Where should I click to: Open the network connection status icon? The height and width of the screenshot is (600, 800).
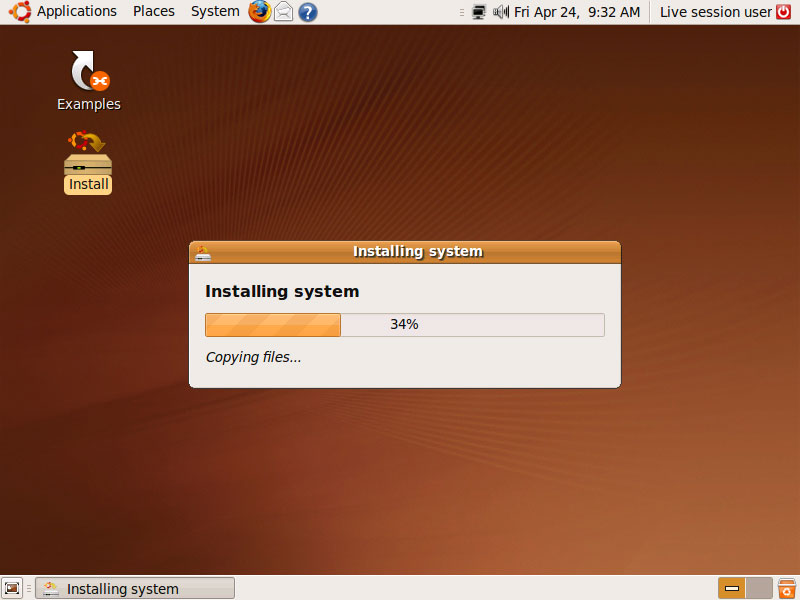pos(479,12)
